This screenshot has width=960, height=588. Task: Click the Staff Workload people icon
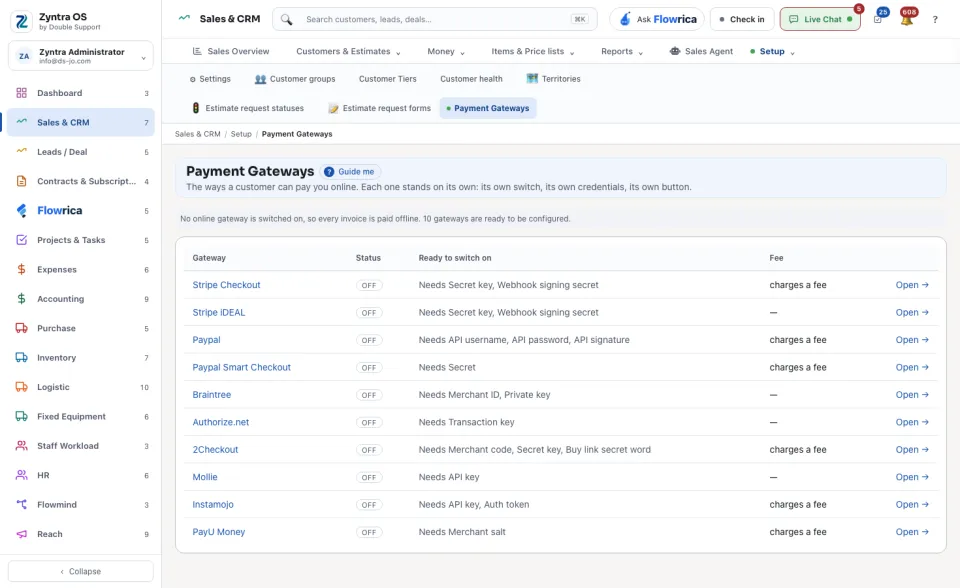(x=21, y=446)
